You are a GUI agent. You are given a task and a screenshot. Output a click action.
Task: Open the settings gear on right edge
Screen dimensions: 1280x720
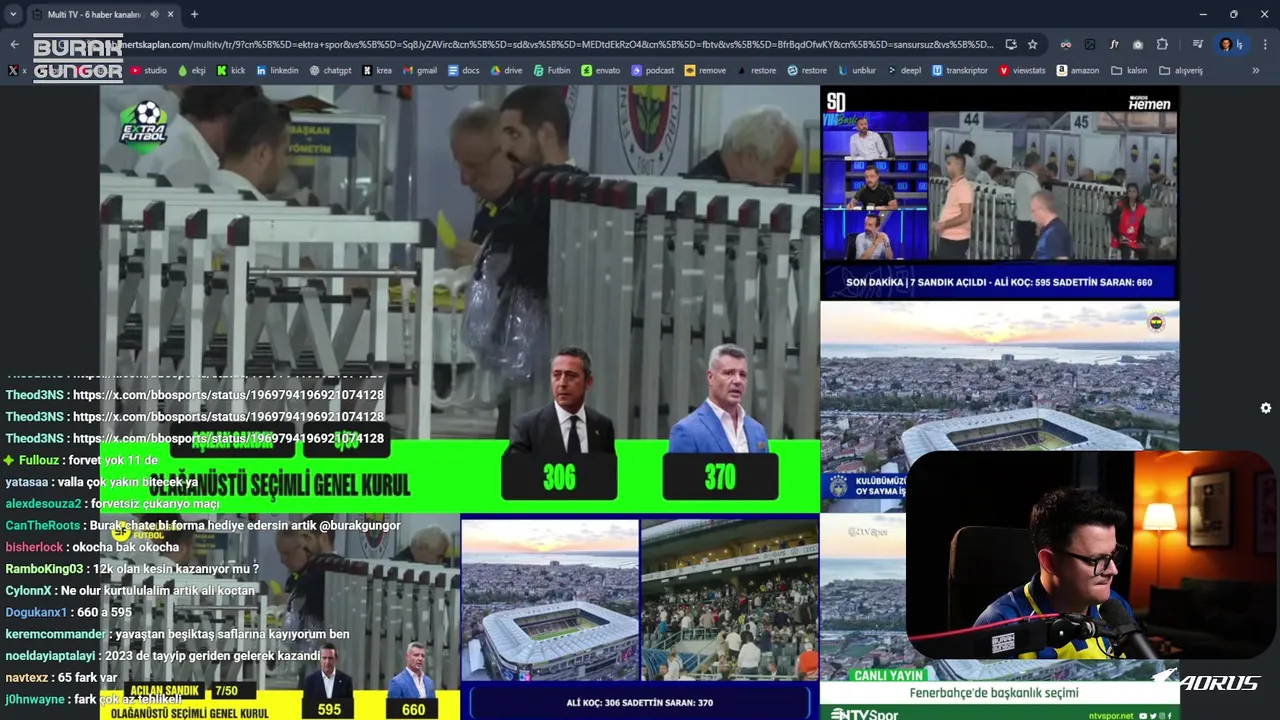click(1266, 408)
